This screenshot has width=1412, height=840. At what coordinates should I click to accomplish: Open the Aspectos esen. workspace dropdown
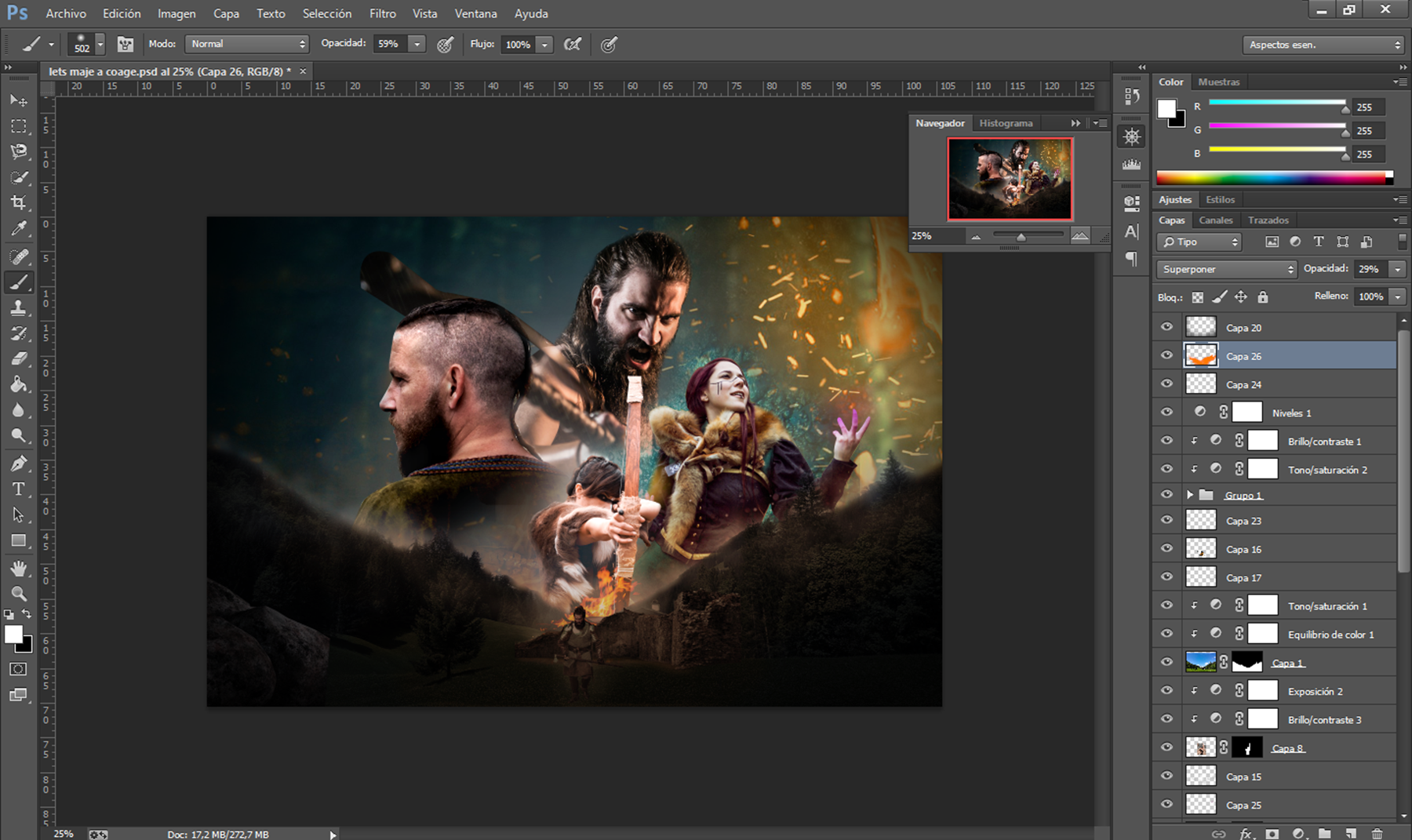[1323, 45]
